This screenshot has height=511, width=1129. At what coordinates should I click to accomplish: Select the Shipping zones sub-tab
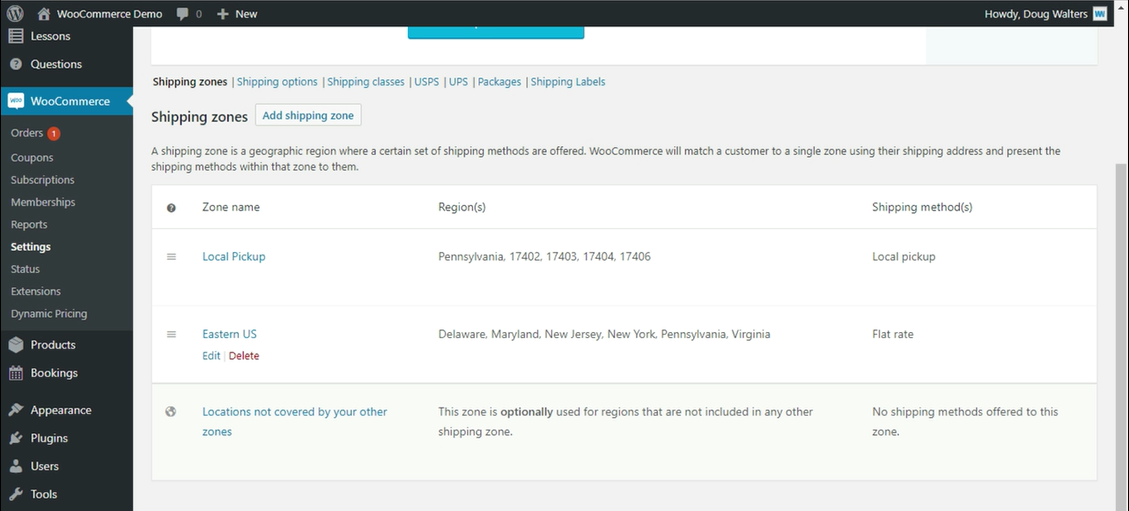pos(190,82)
